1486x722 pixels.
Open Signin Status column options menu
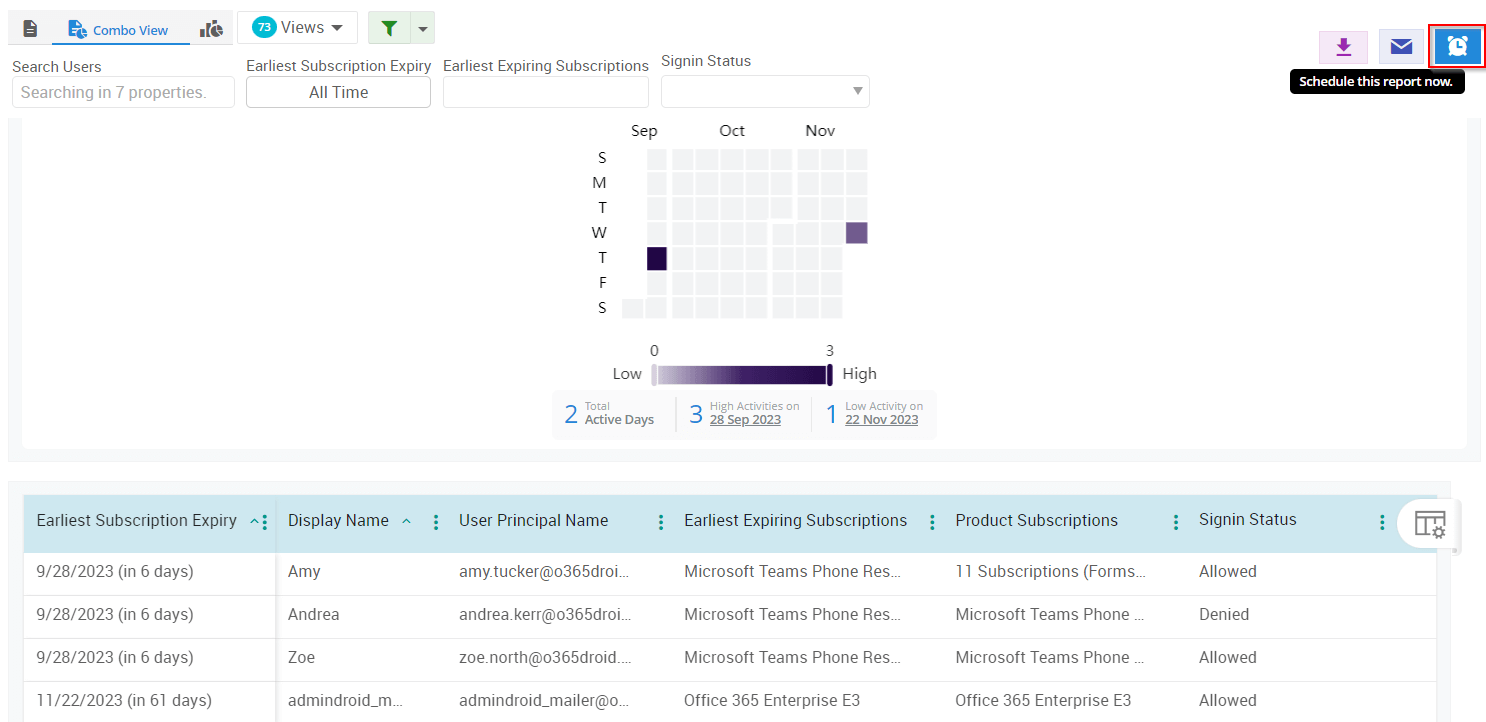(x=1382, y=522)
